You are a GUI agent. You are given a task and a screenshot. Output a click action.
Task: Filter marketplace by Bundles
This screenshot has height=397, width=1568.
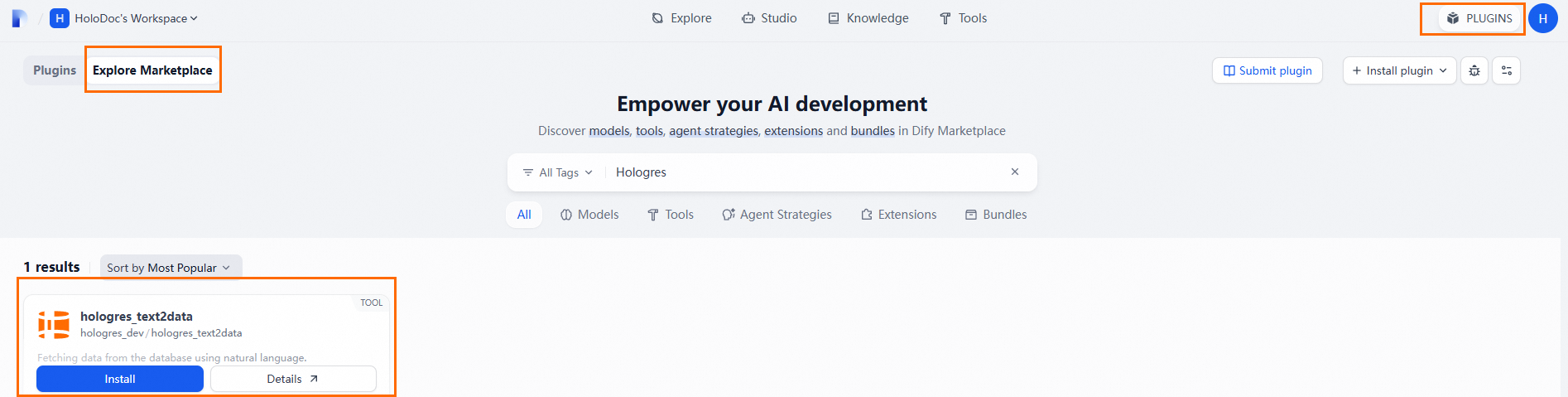[x=996, y=215]
